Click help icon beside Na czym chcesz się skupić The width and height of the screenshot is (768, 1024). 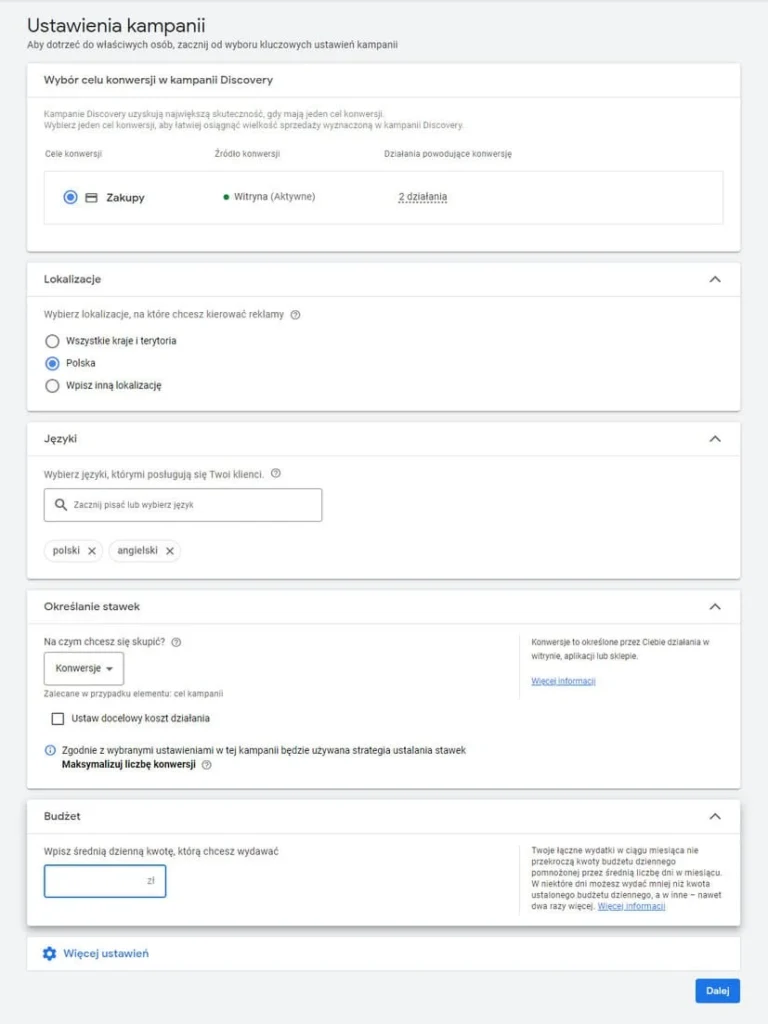click(177, 641)
